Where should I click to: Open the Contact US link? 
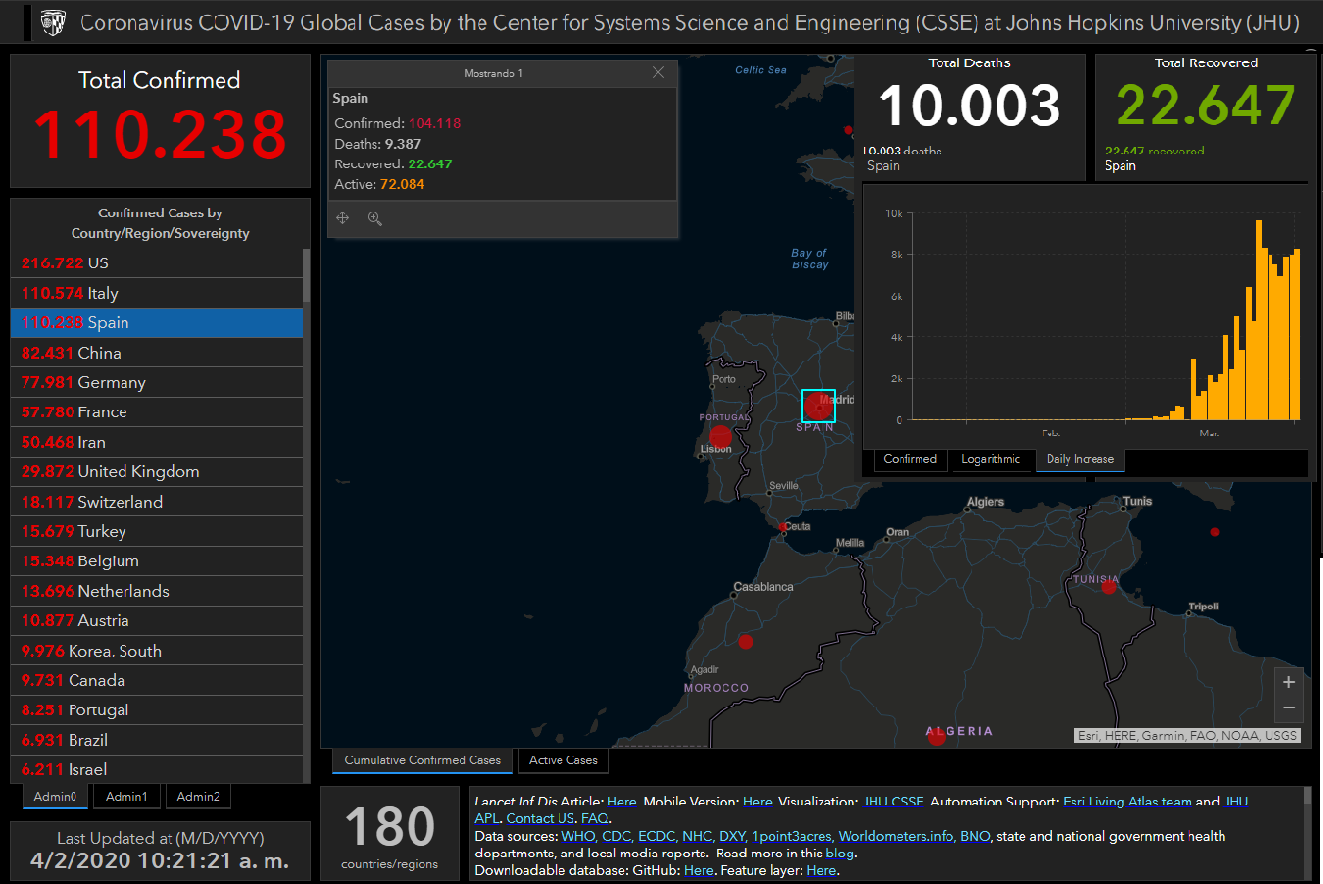(540, 819)
